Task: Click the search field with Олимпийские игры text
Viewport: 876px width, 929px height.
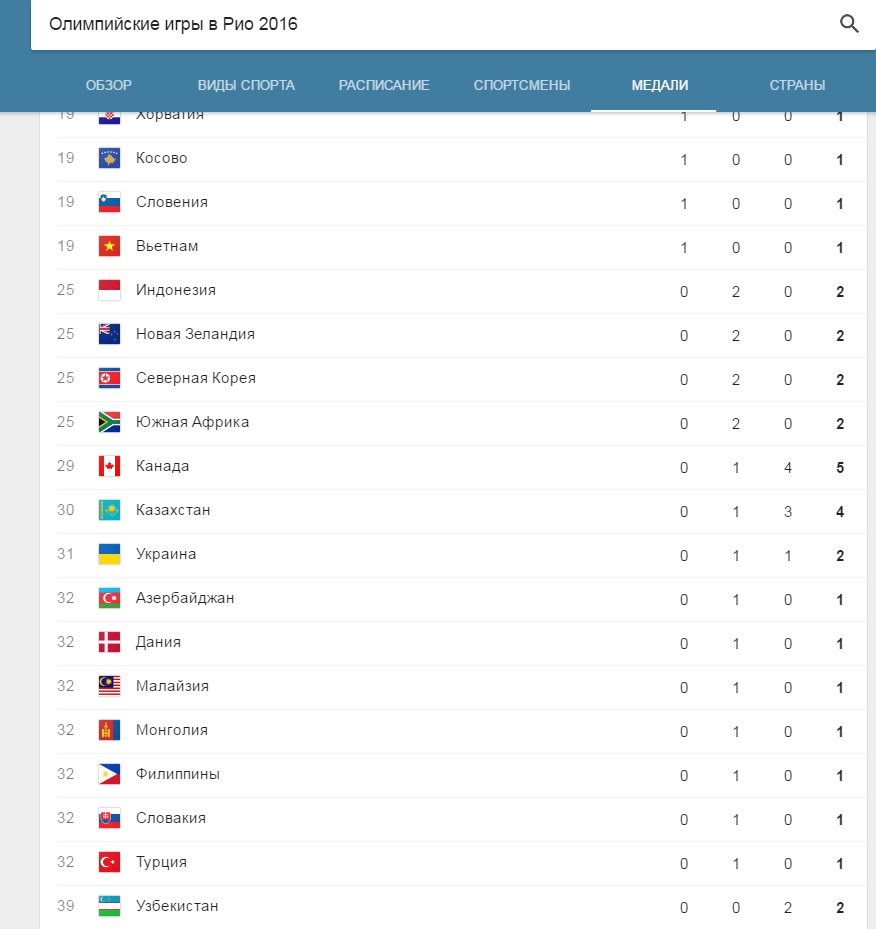Action: click(x=400, y=24)
